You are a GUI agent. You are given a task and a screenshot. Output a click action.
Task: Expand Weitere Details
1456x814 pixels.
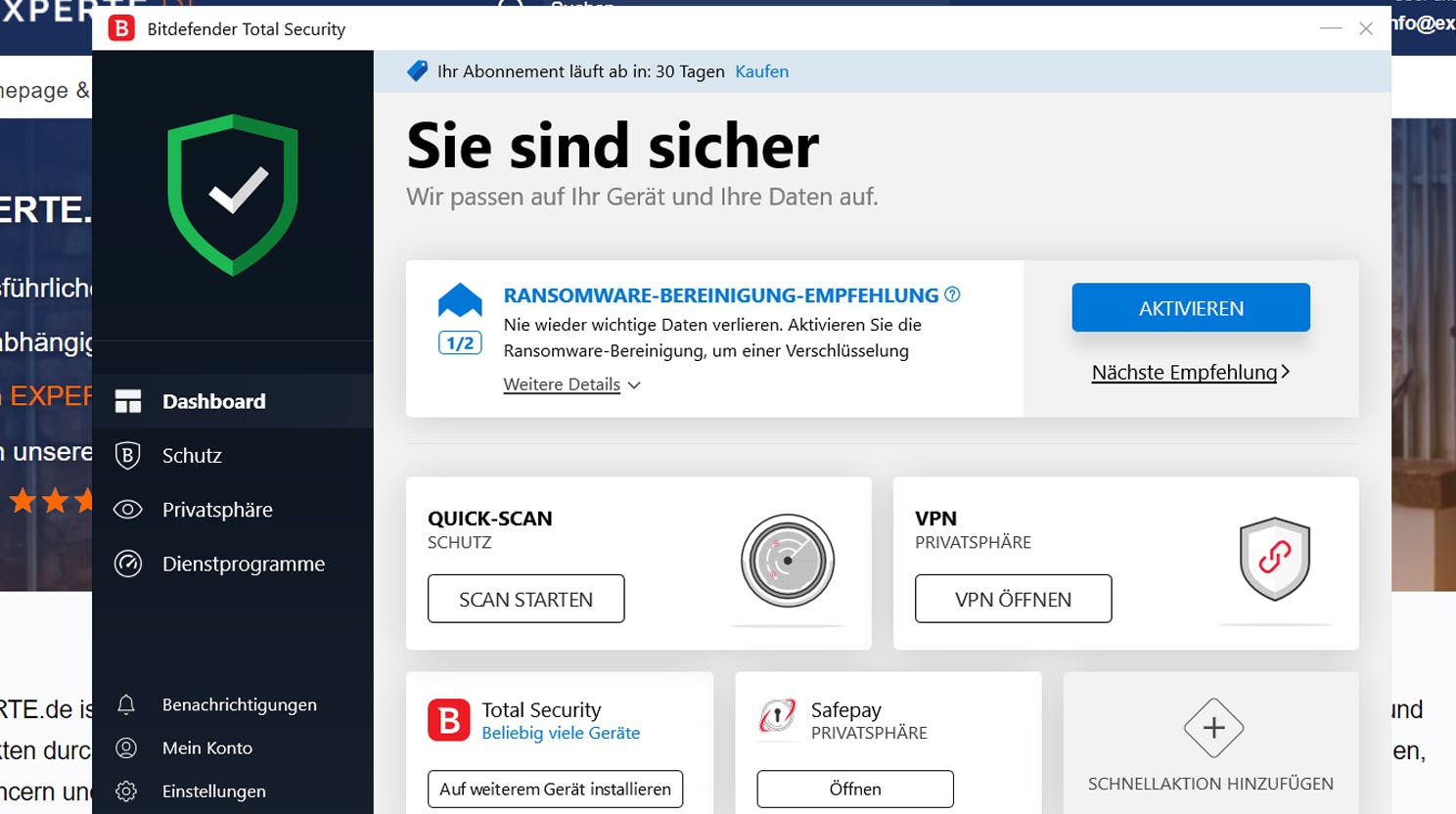coord(562,384)
